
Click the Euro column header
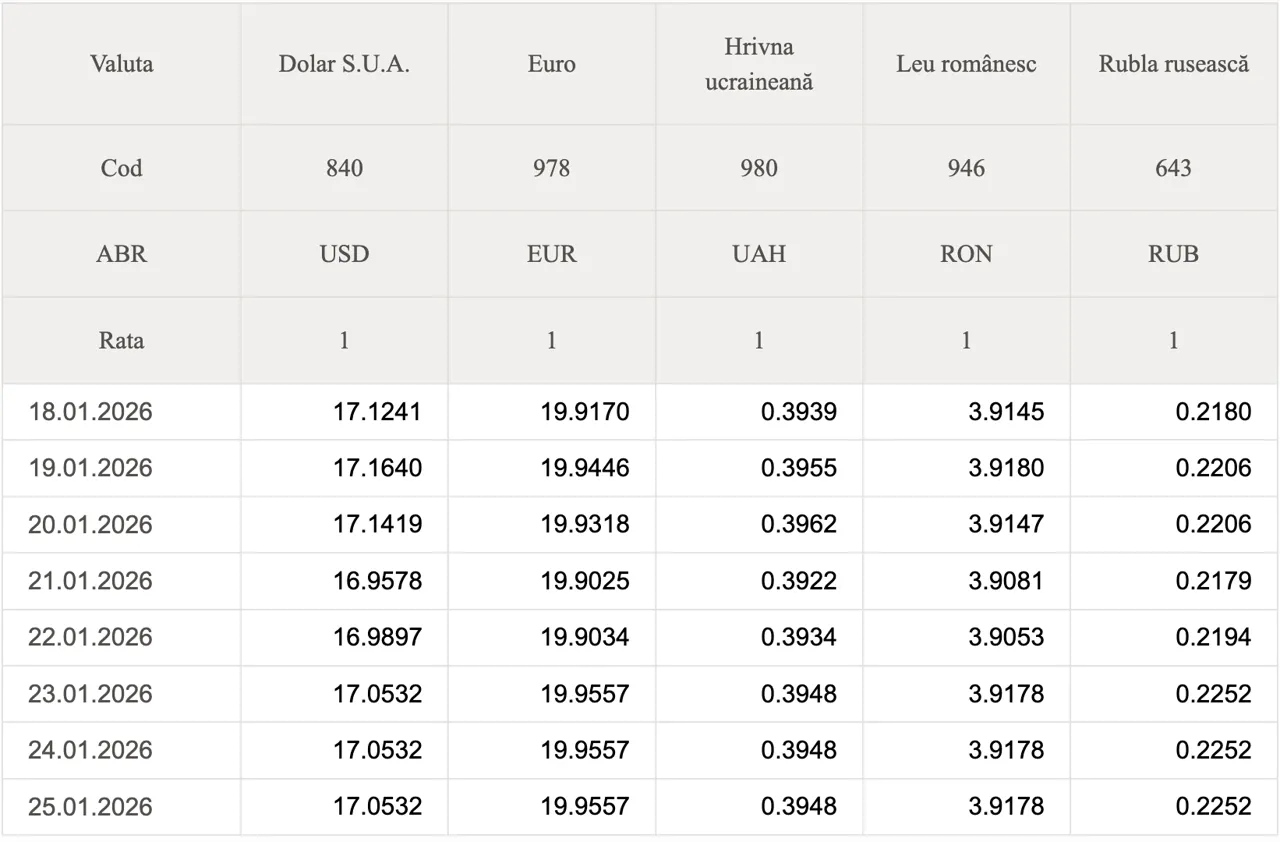point(551,64)
